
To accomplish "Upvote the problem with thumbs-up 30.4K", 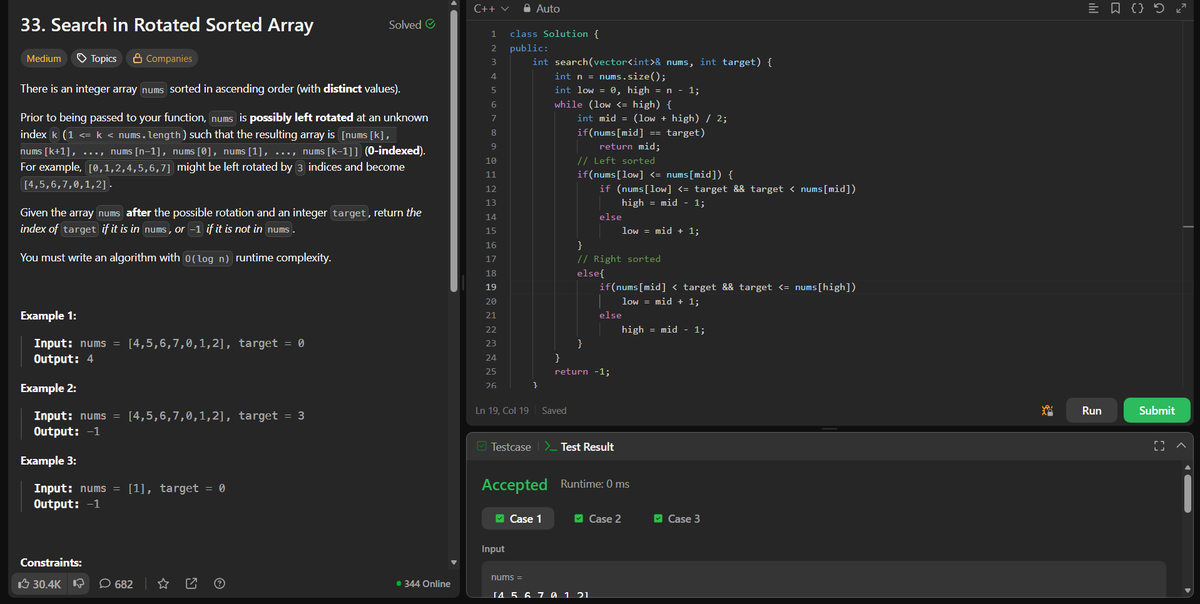I will click(40, 583).
